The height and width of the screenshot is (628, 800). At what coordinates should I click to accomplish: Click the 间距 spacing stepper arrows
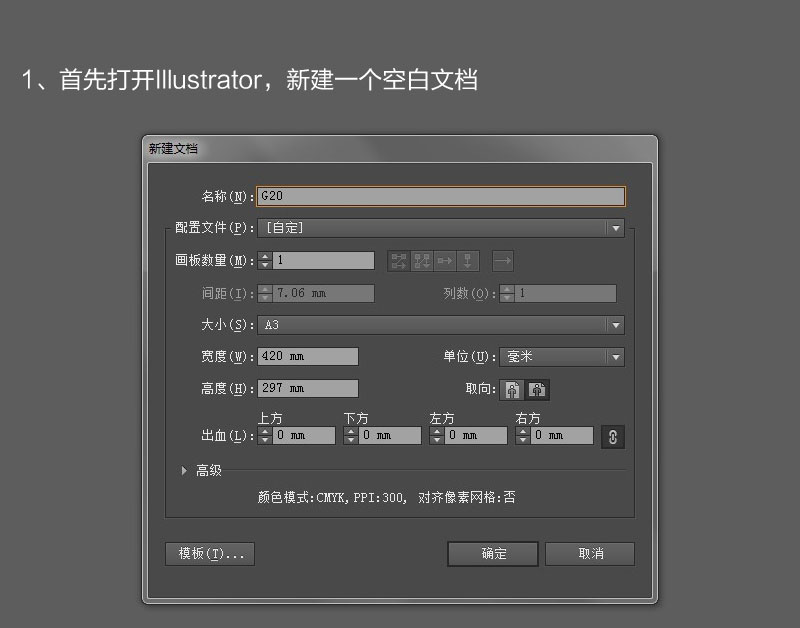265,293
